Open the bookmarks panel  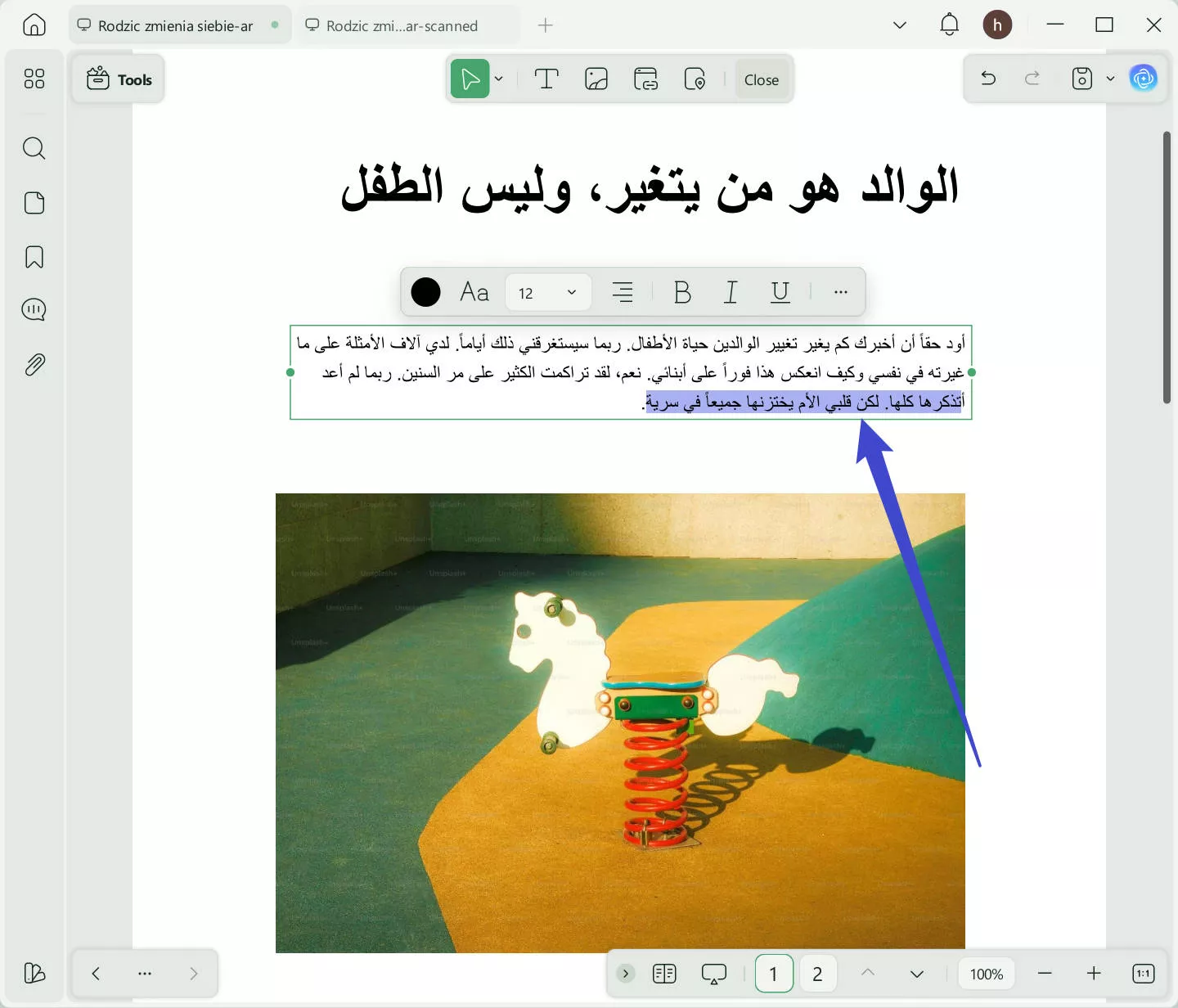point(34,256)
